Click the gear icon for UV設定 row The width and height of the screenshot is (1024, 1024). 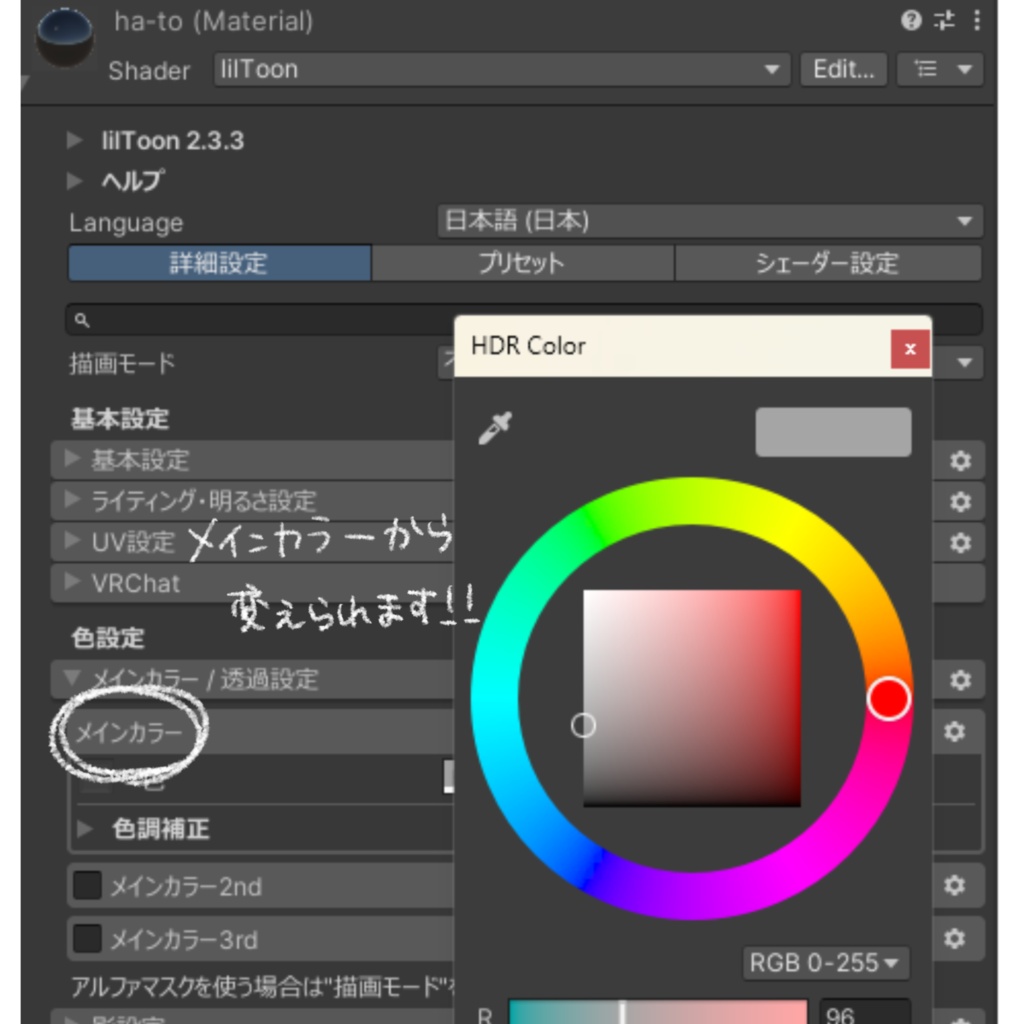tap(960, 542)
